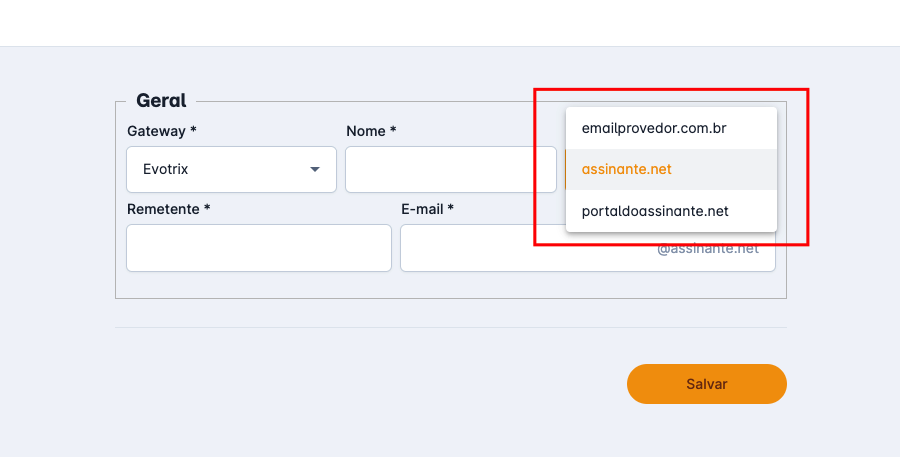Click the divider line above Salvar
Viewport: 900px width, 457px height.
coord(450,327)
